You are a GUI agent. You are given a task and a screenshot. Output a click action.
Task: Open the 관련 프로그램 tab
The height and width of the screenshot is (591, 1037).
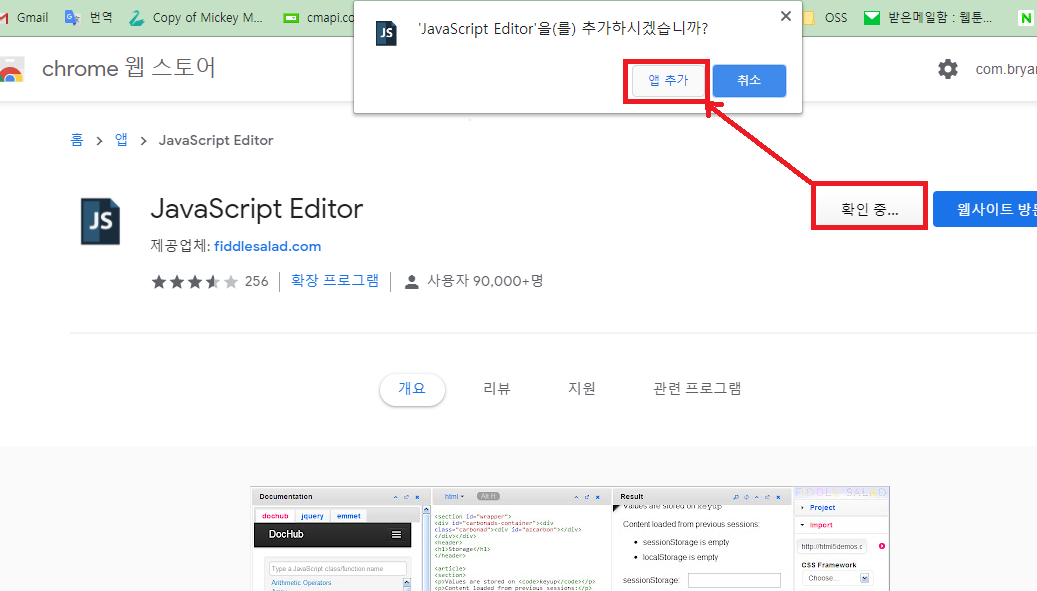pos(697,389)
